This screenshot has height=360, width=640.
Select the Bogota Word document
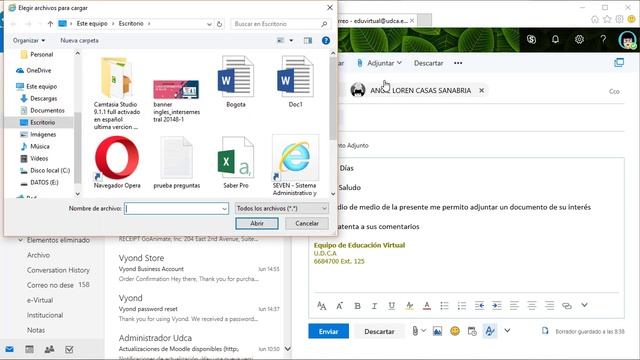236,82
